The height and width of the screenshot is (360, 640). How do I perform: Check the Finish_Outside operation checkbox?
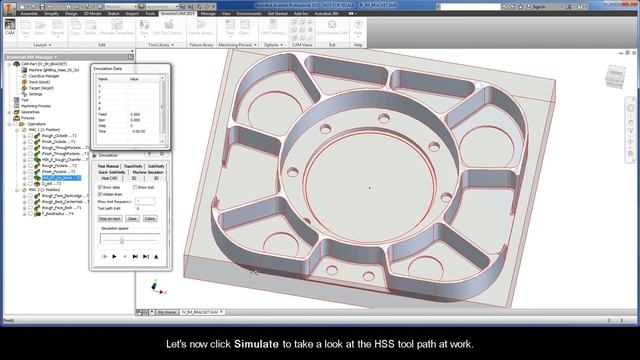point(31,142)
